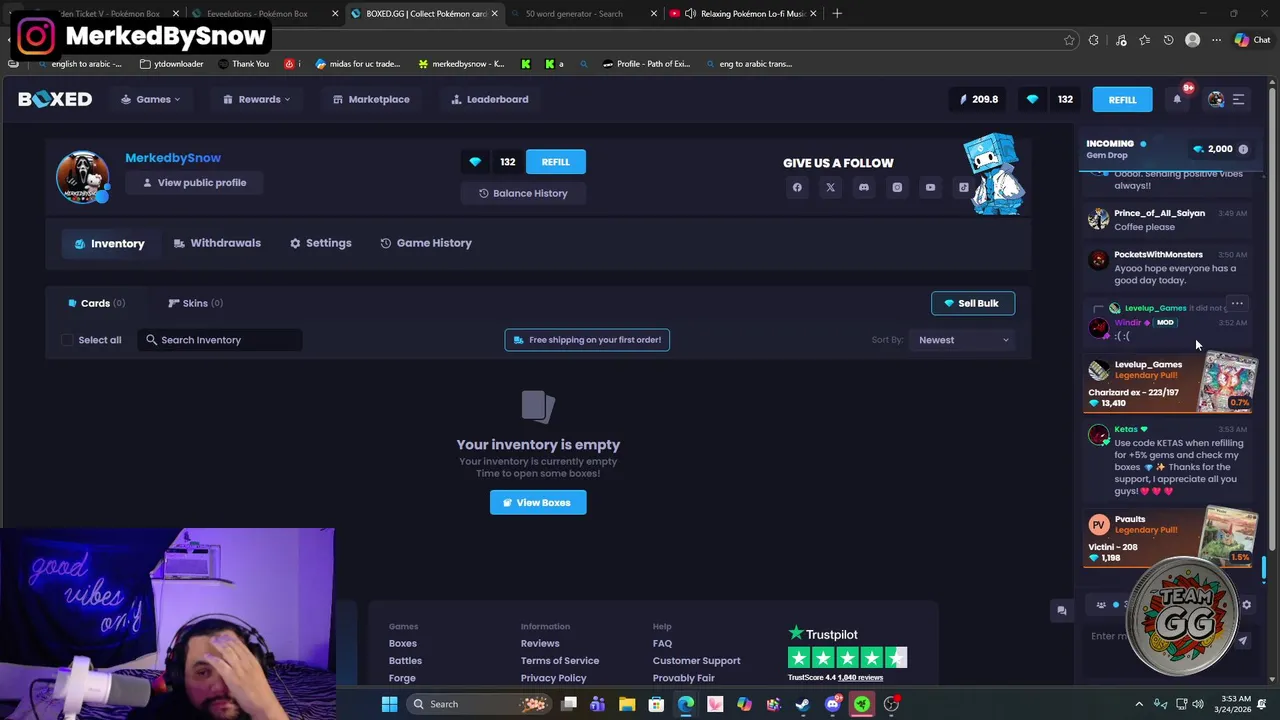Click the header REFILL button
1280x720 pixels.
click(1122, 99)
